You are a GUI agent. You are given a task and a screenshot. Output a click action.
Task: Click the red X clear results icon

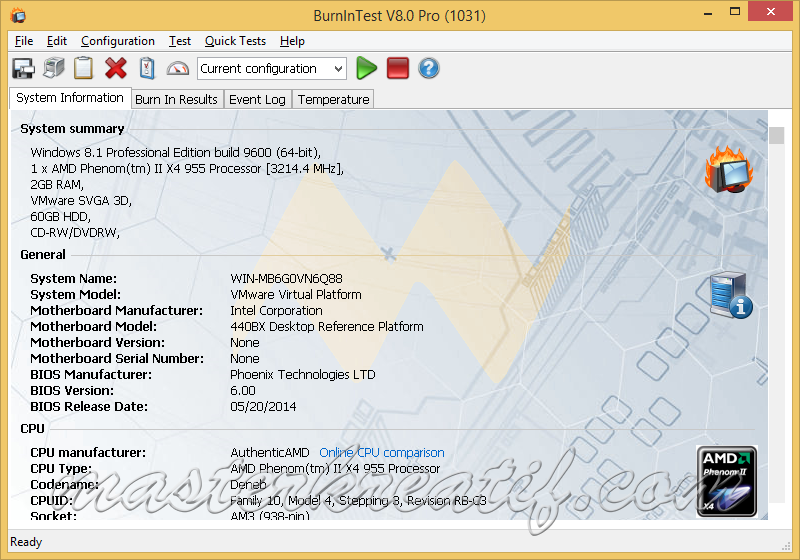[116, 68]
